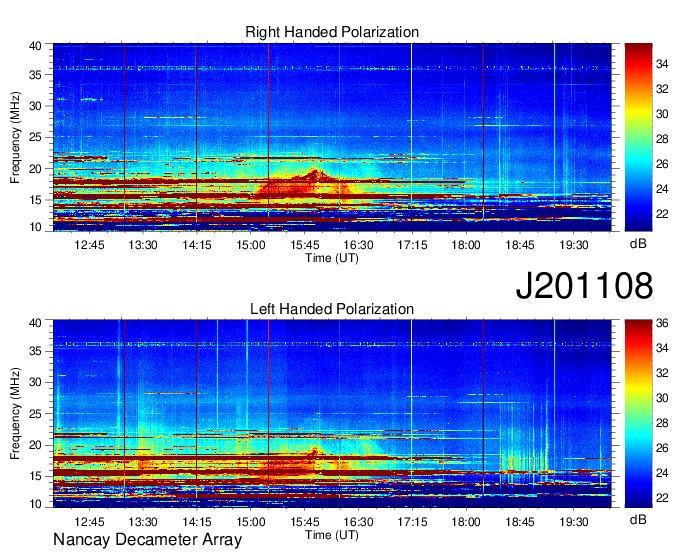
Task: Click the Right Handed Polarization spectrogram image
Action: coord(332,137)
